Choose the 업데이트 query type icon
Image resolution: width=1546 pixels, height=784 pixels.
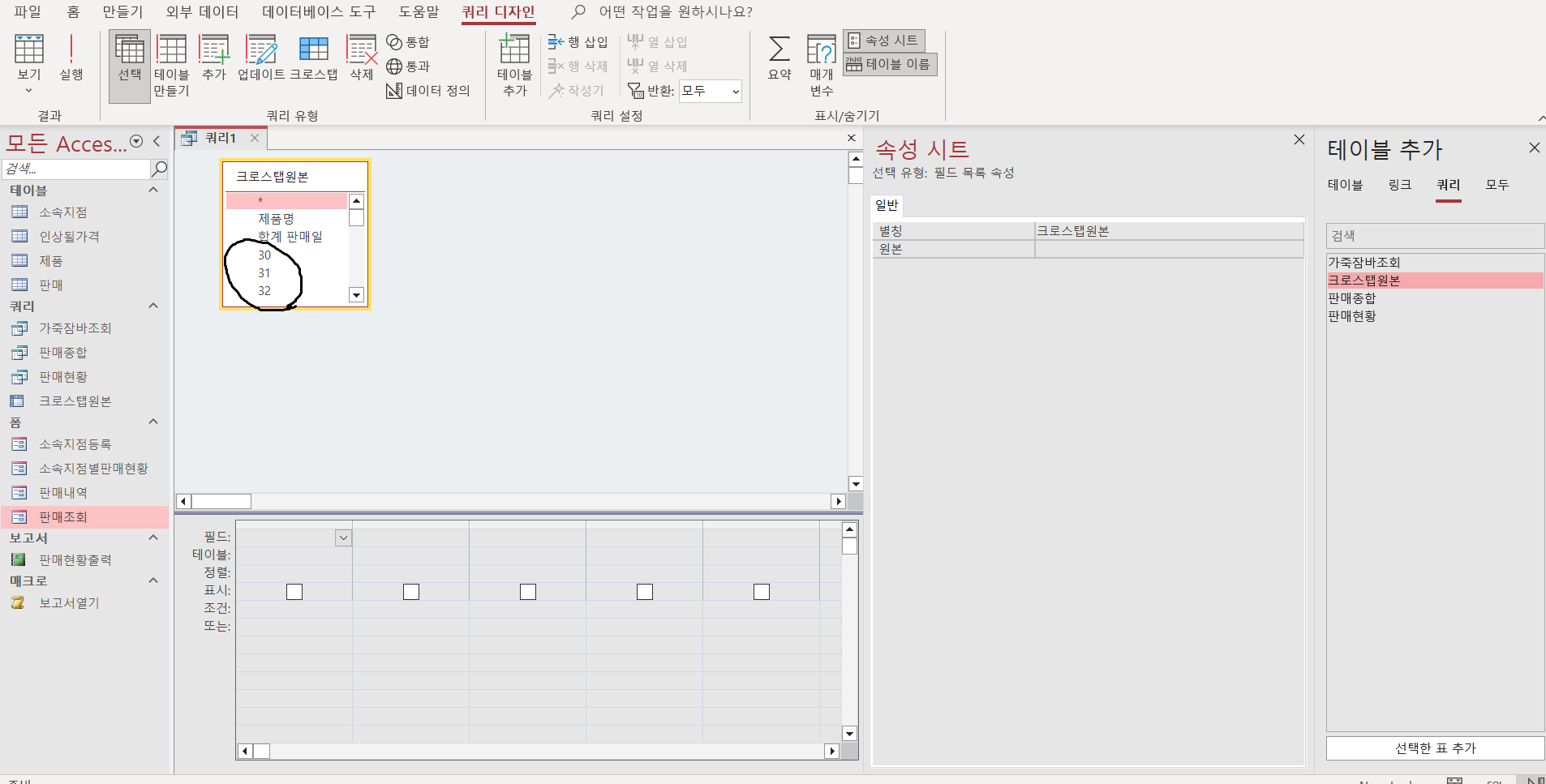(261, 57)
